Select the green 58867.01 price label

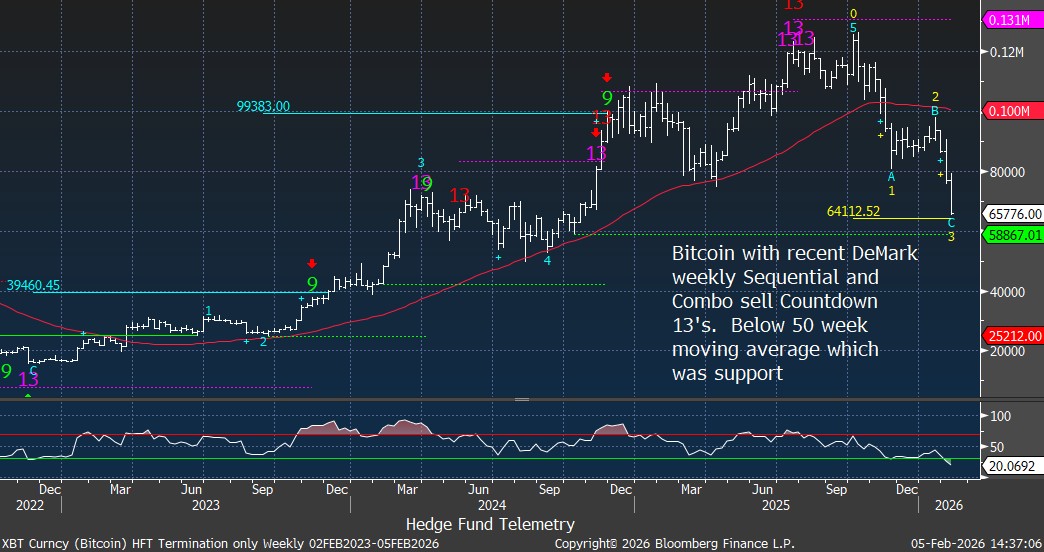click(1014, 234)
